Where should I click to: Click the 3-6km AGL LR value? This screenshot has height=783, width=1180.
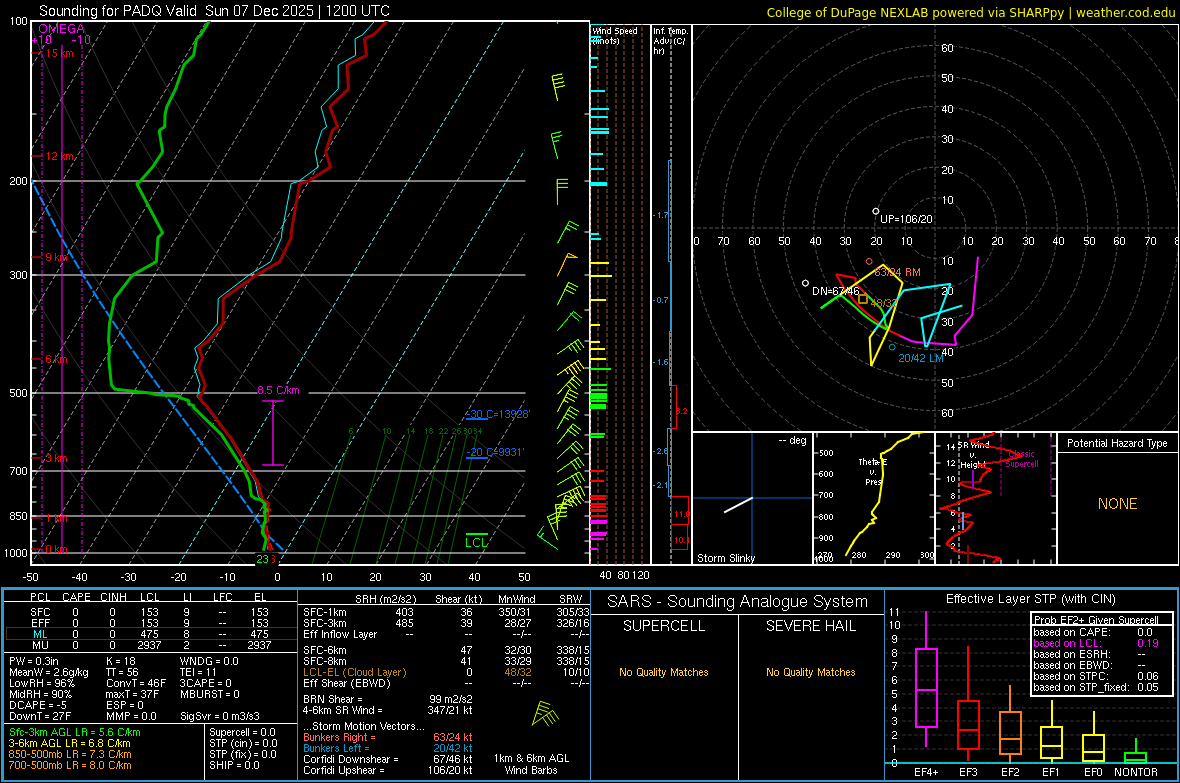69,743
